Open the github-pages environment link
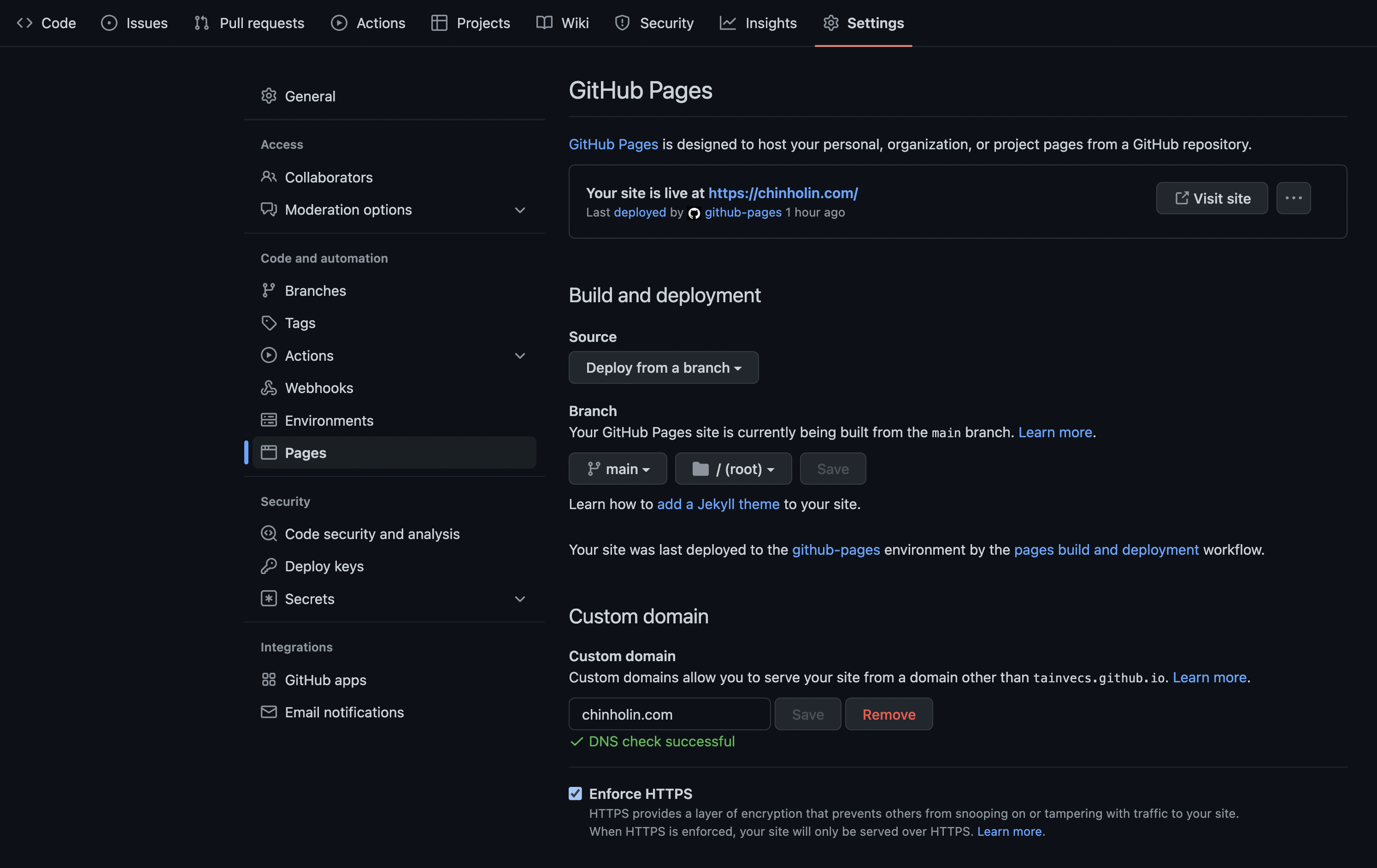 [836, 550]
